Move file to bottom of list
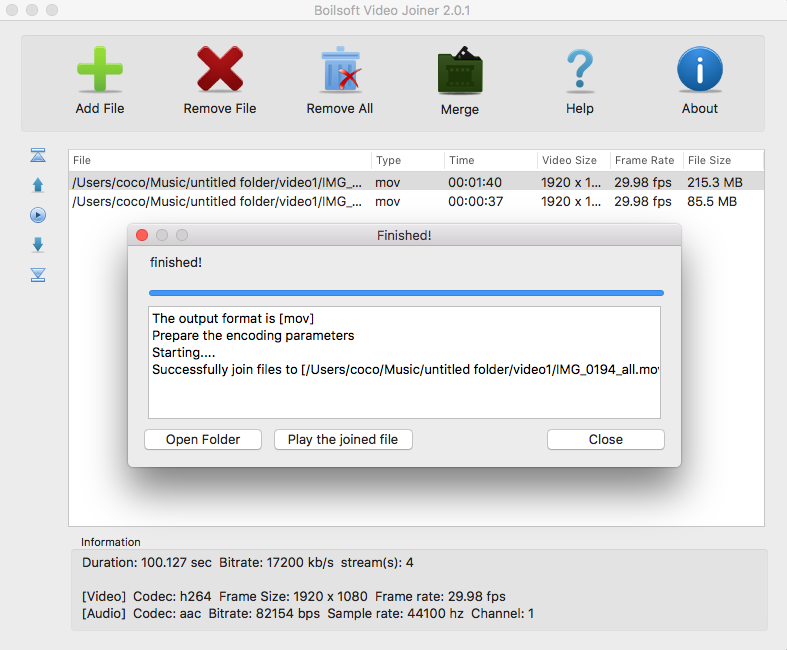The height and width of the screenshot is (650, 787). (x=38, y=275)
